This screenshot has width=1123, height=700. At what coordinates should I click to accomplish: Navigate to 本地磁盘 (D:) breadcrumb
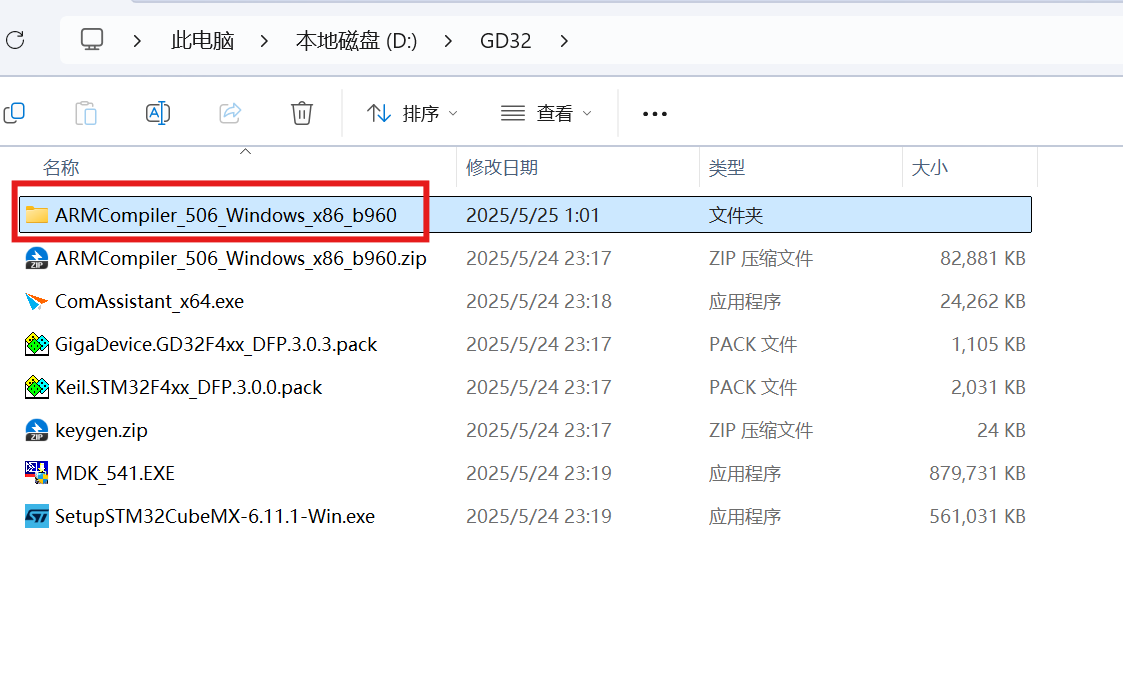pos(356,41)
